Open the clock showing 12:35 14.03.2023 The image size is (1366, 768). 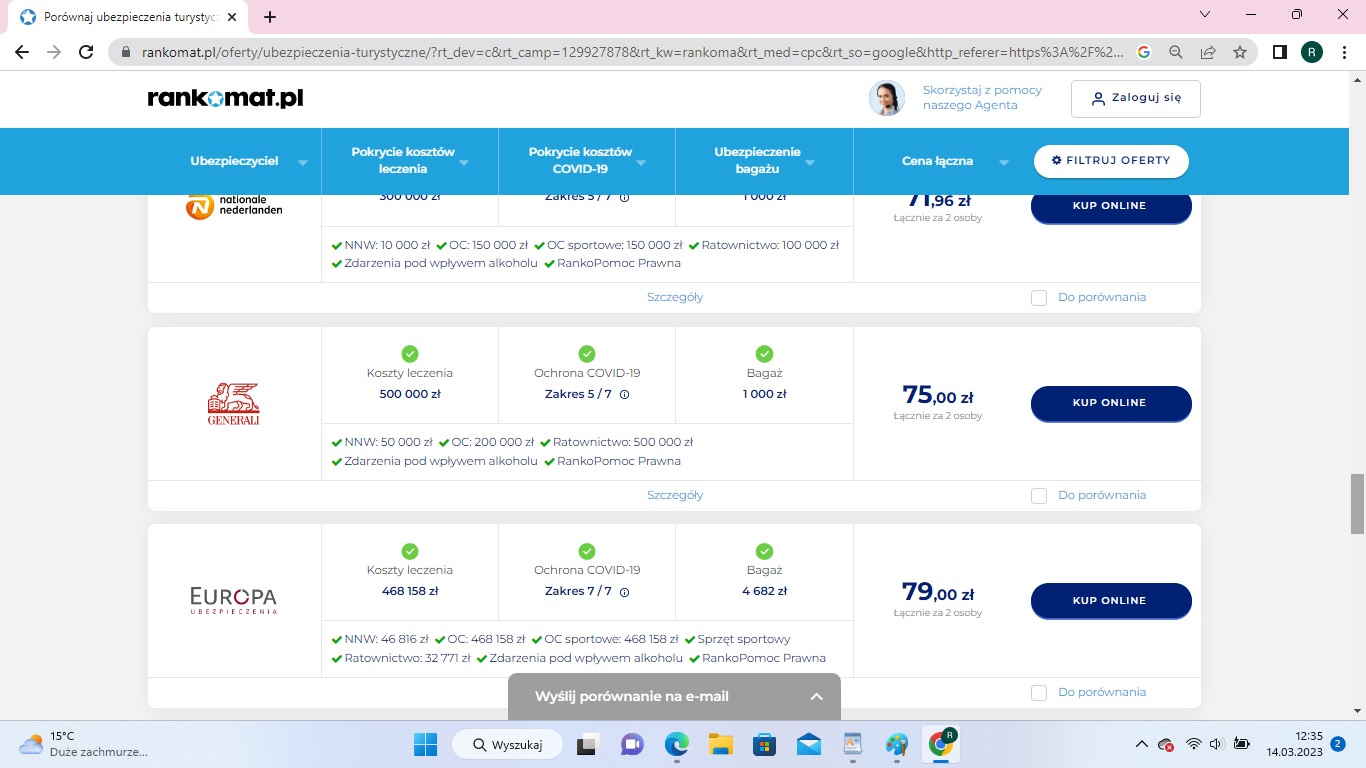1294,744
